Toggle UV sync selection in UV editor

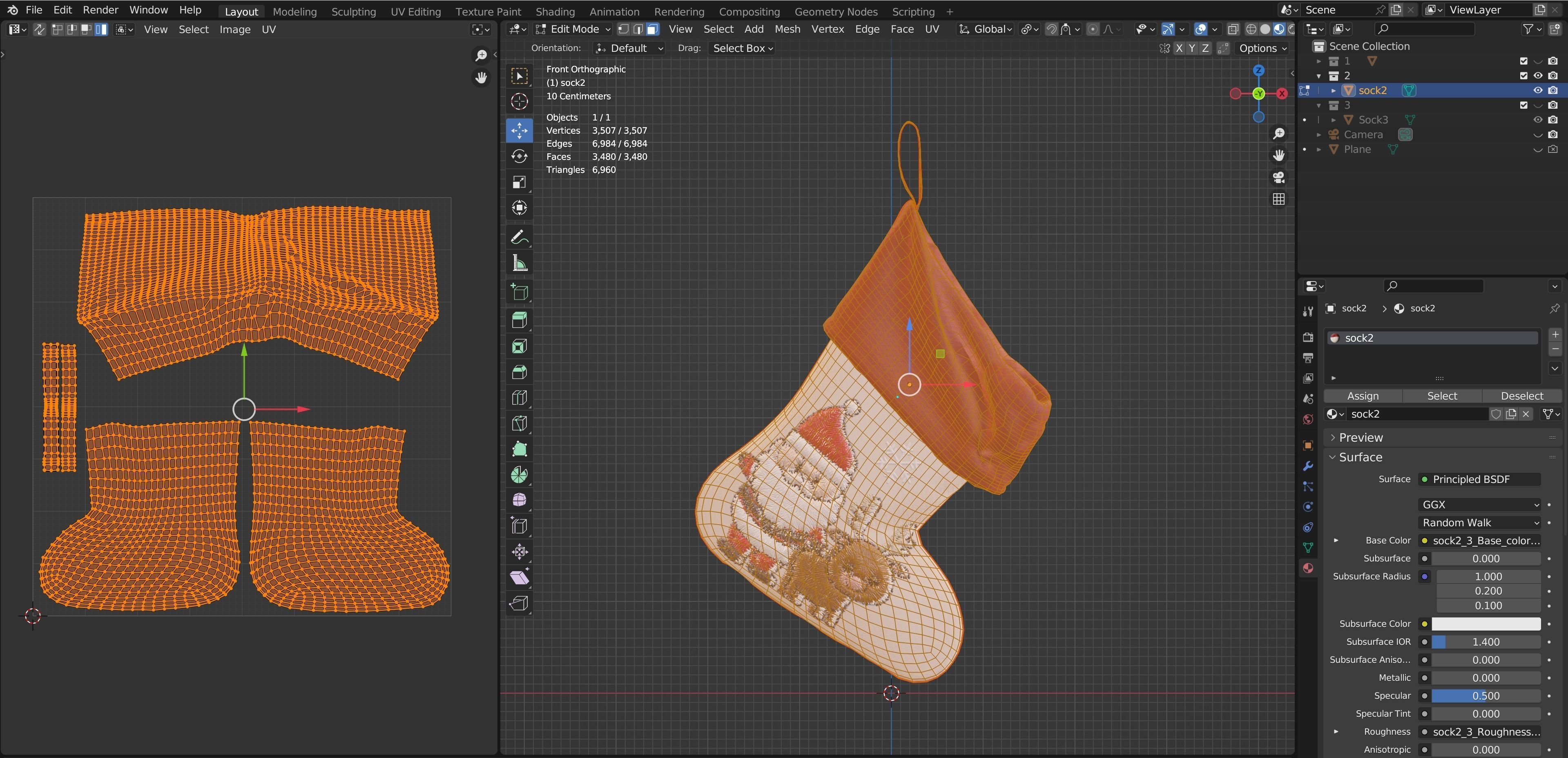click(39, 29)
